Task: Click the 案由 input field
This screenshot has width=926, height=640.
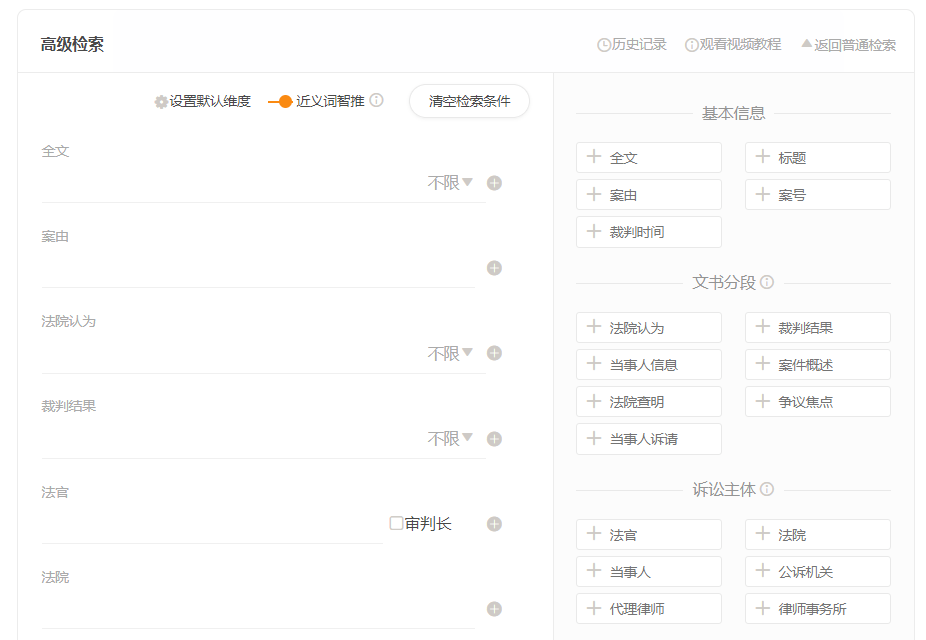Action: point(258,269)
